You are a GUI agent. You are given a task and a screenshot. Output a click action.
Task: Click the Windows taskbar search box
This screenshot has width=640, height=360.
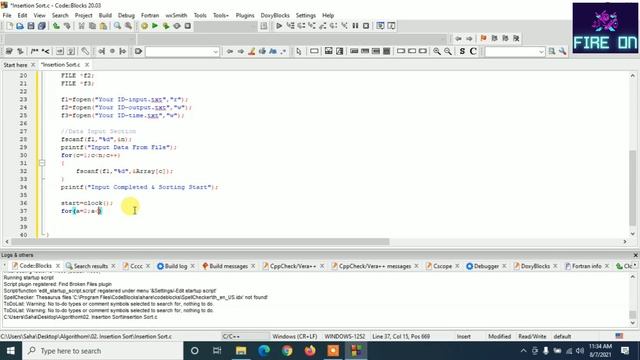(x=102, y=351)
